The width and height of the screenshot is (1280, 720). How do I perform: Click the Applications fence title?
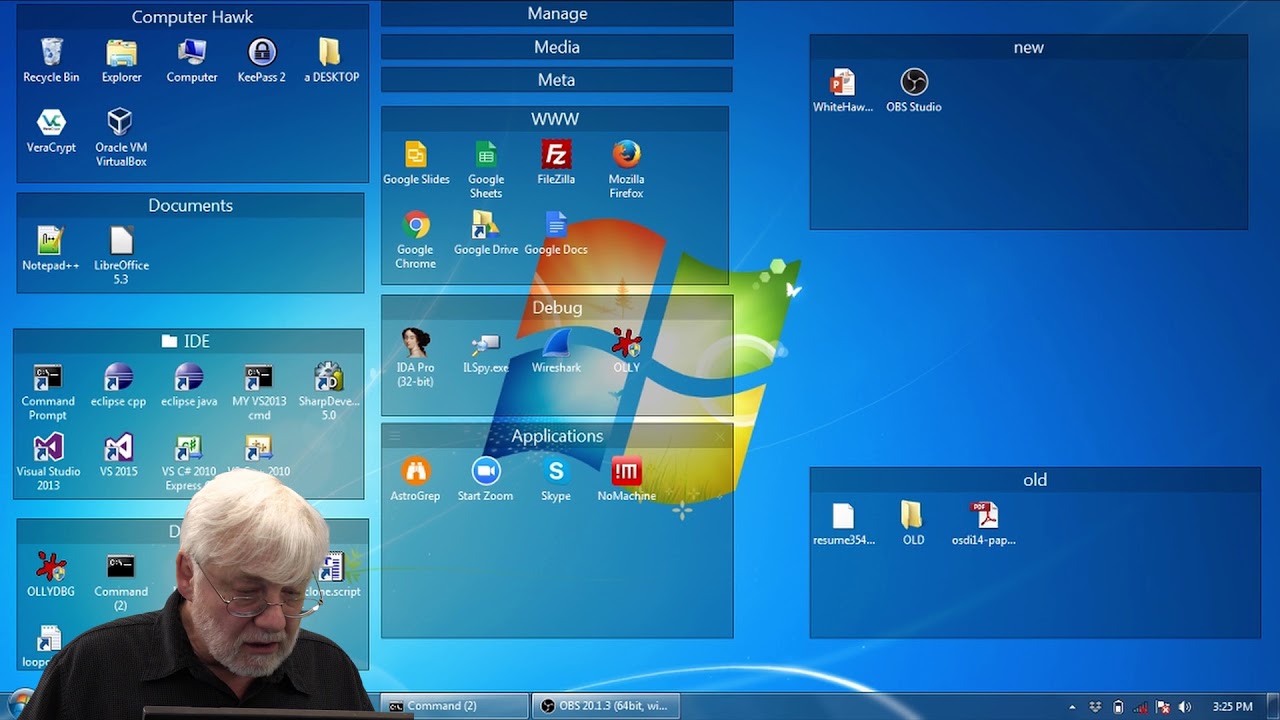557,436
